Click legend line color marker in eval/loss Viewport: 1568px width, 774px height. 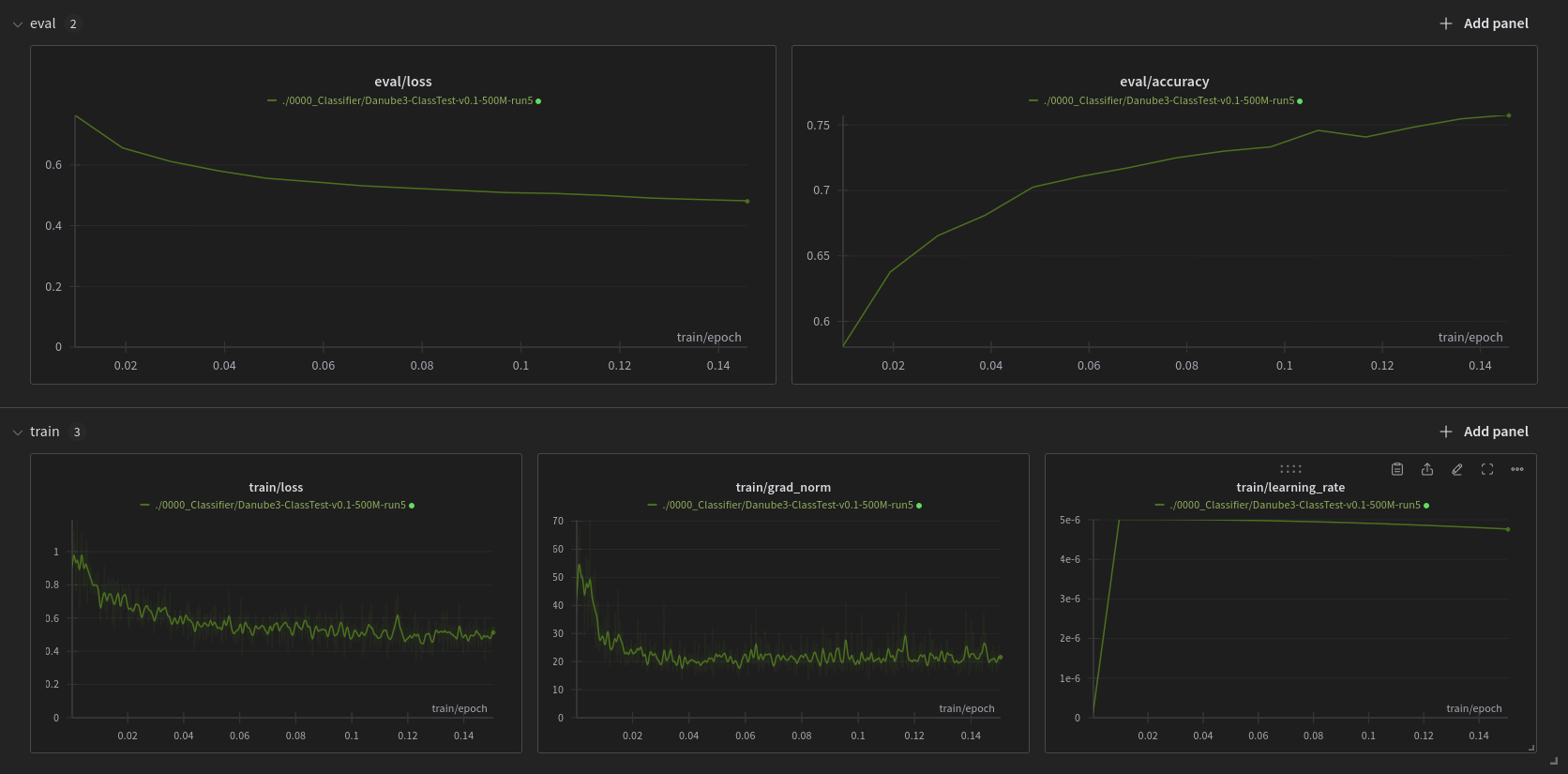[x=272, y=100]
